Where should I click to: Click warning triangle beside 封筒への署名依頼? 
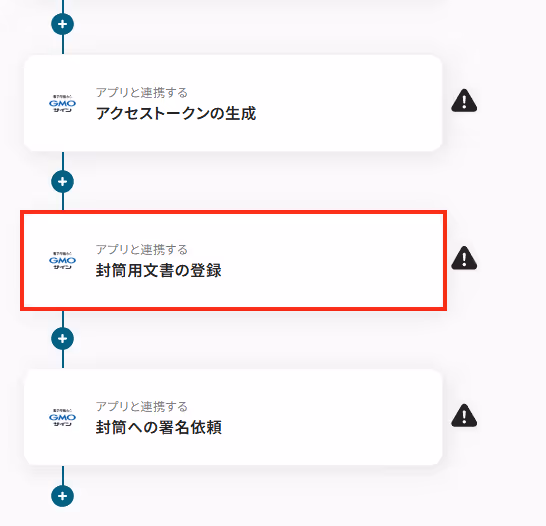pos(464,416)
